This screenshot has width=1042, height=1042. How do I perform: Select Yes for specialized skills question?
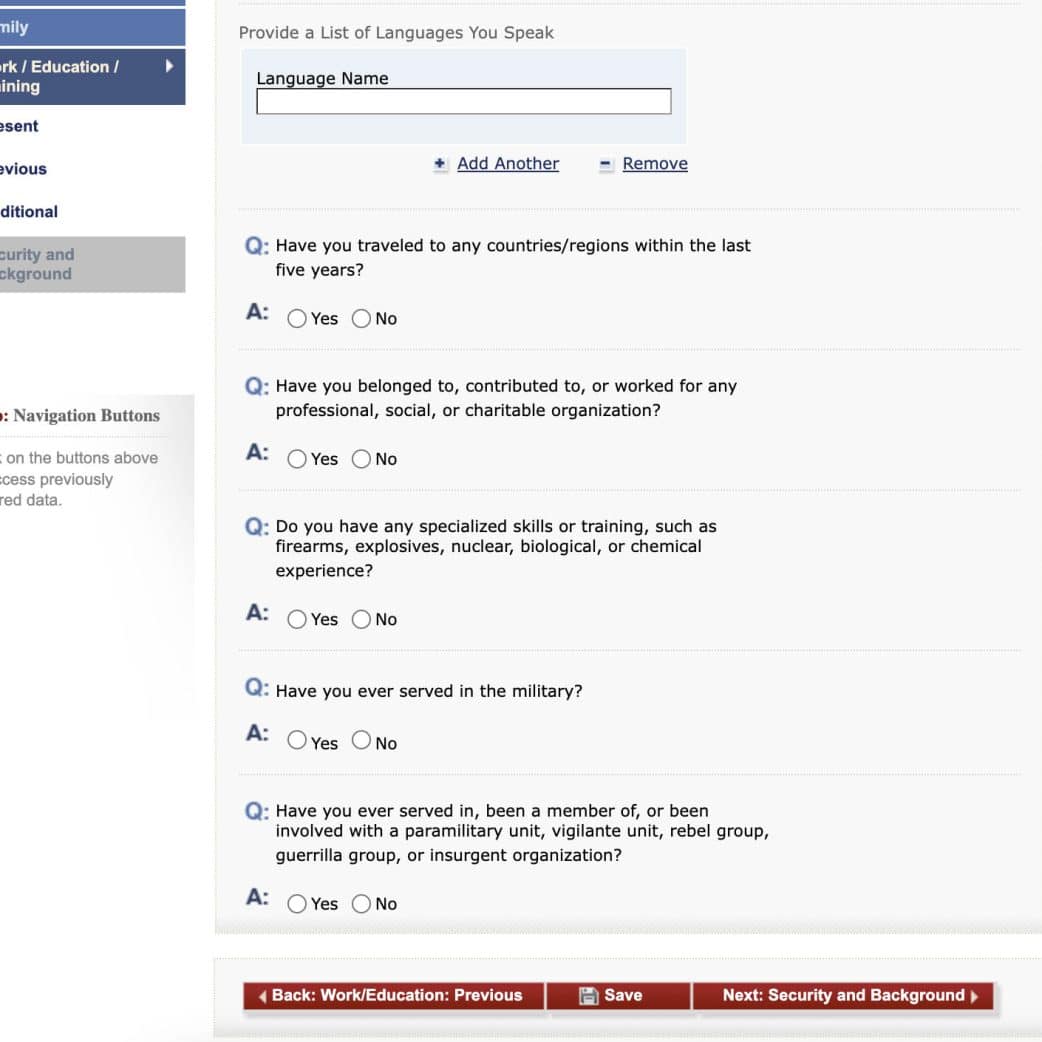pos(297,619)
